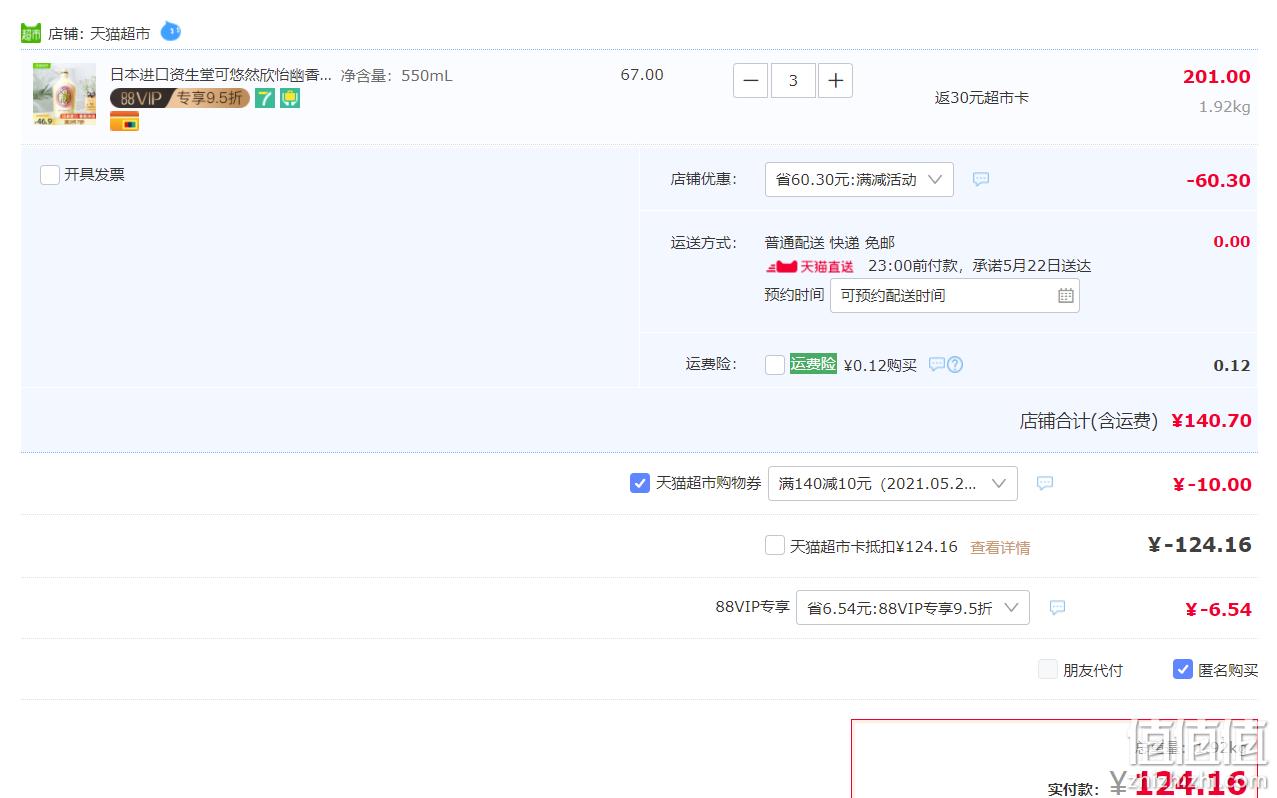1277x798 pixels.
Task: Open the 天猫超市 store name link
Action: click(120, 33)
